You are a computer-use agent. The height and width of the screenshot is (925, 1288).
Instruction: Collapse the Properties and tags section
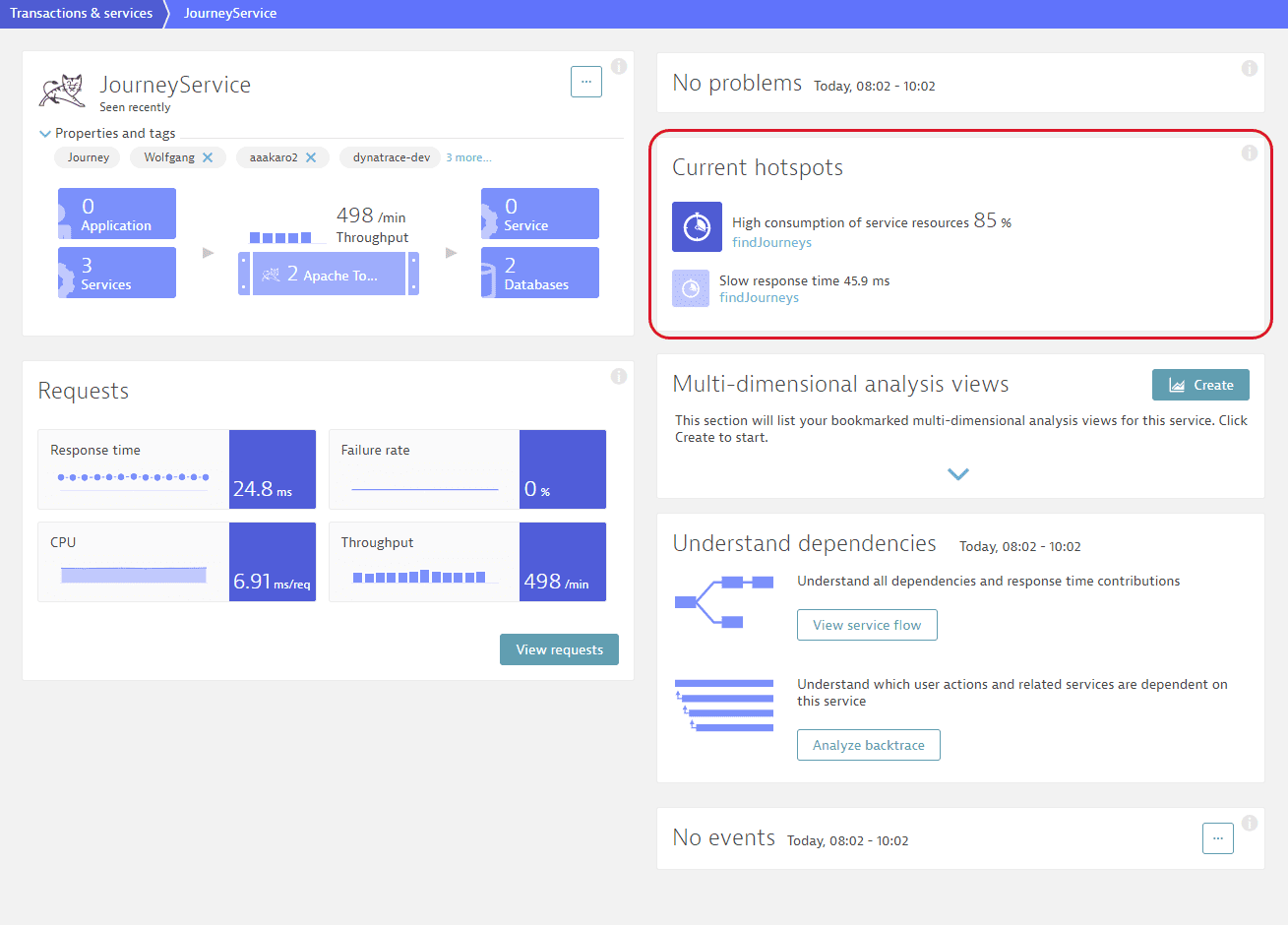(45, 134)
